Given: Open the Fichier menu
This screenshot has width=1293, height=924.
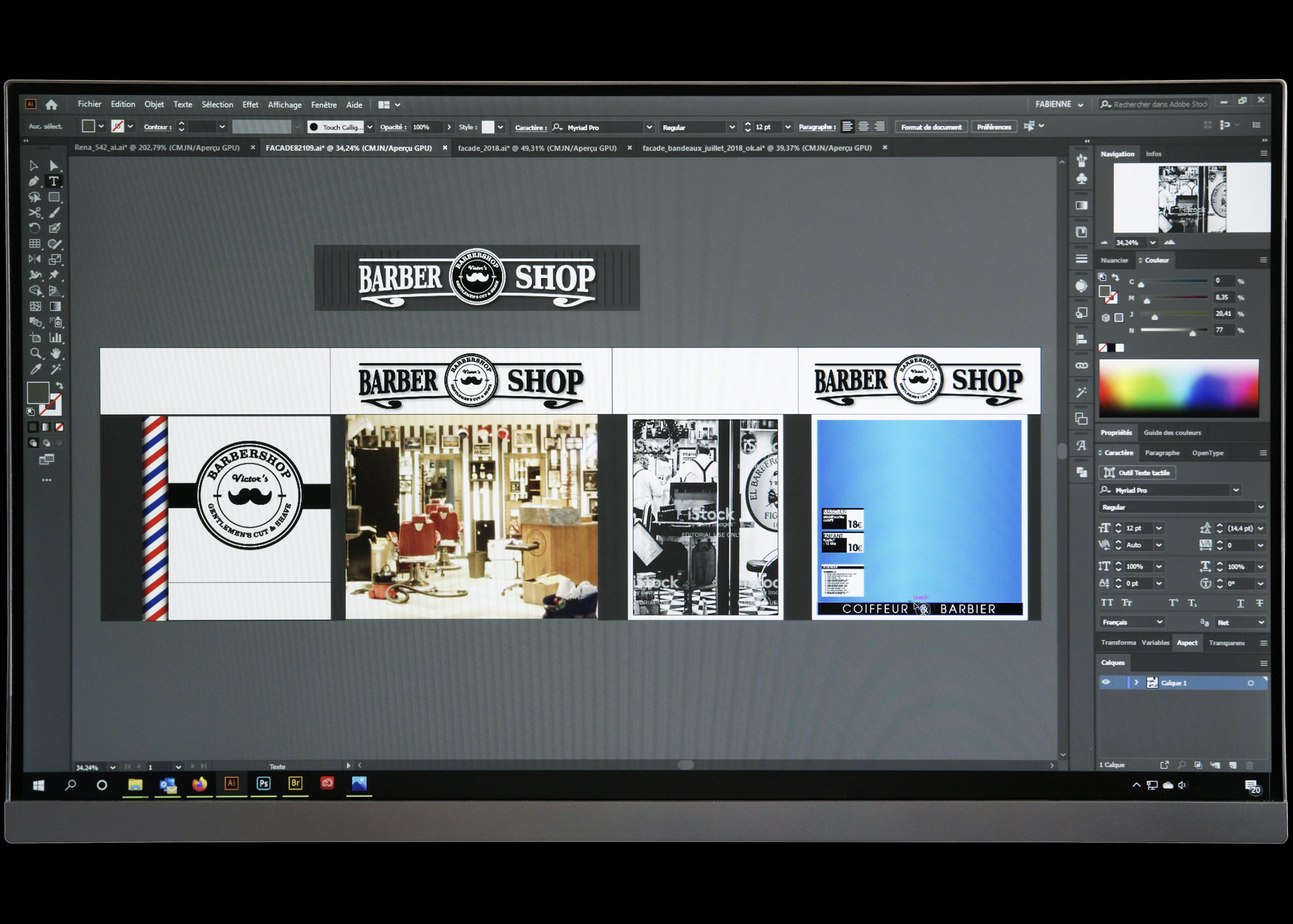Looking at the screenshot, I should [89, 104].
